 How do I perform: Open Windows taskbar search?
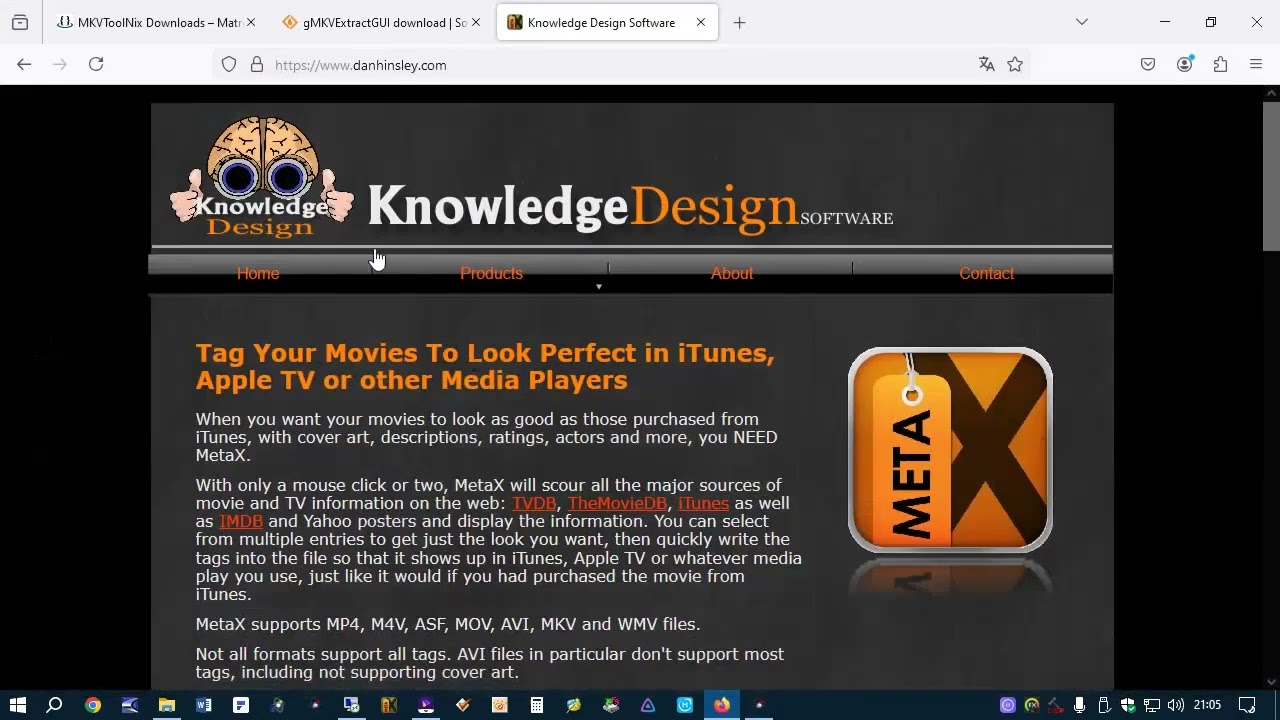point(55,705)
